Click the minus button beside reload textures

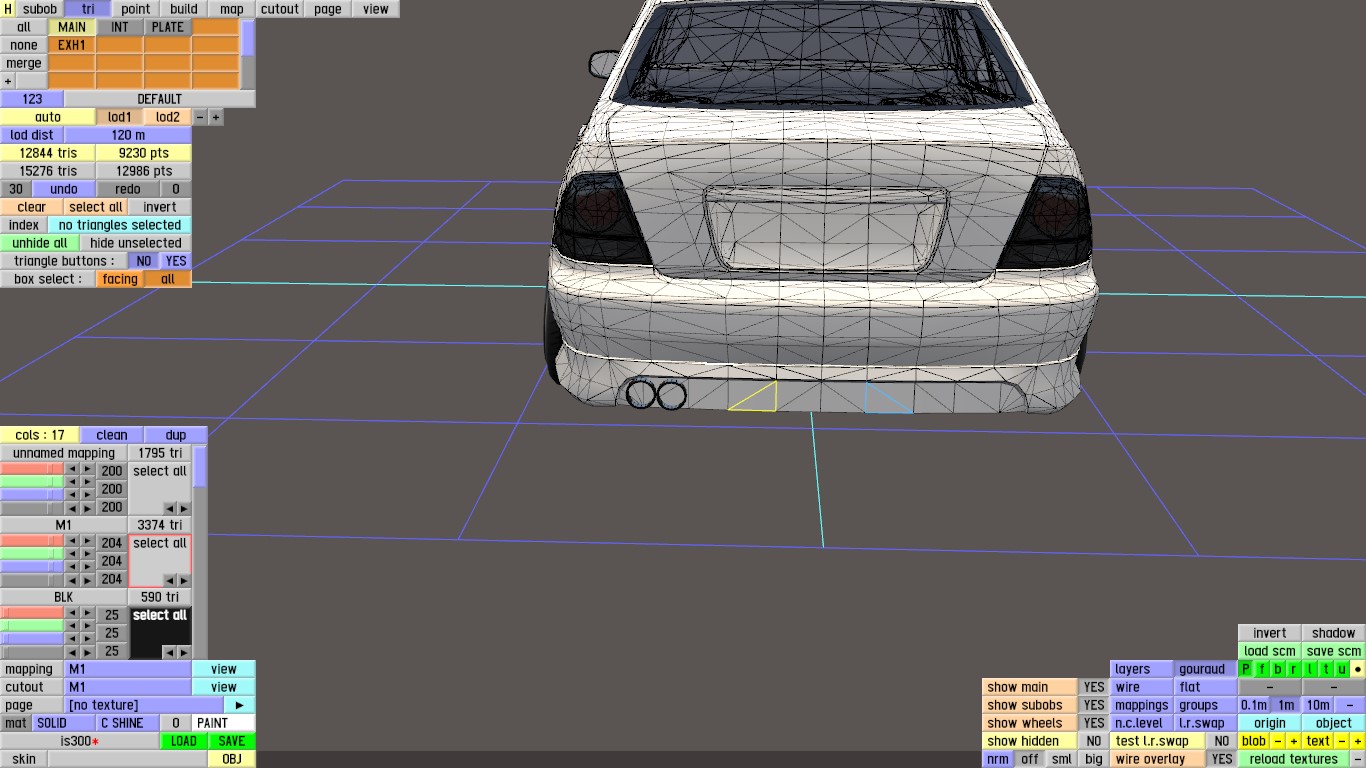pyautogui.click(x=1358, y=759)
